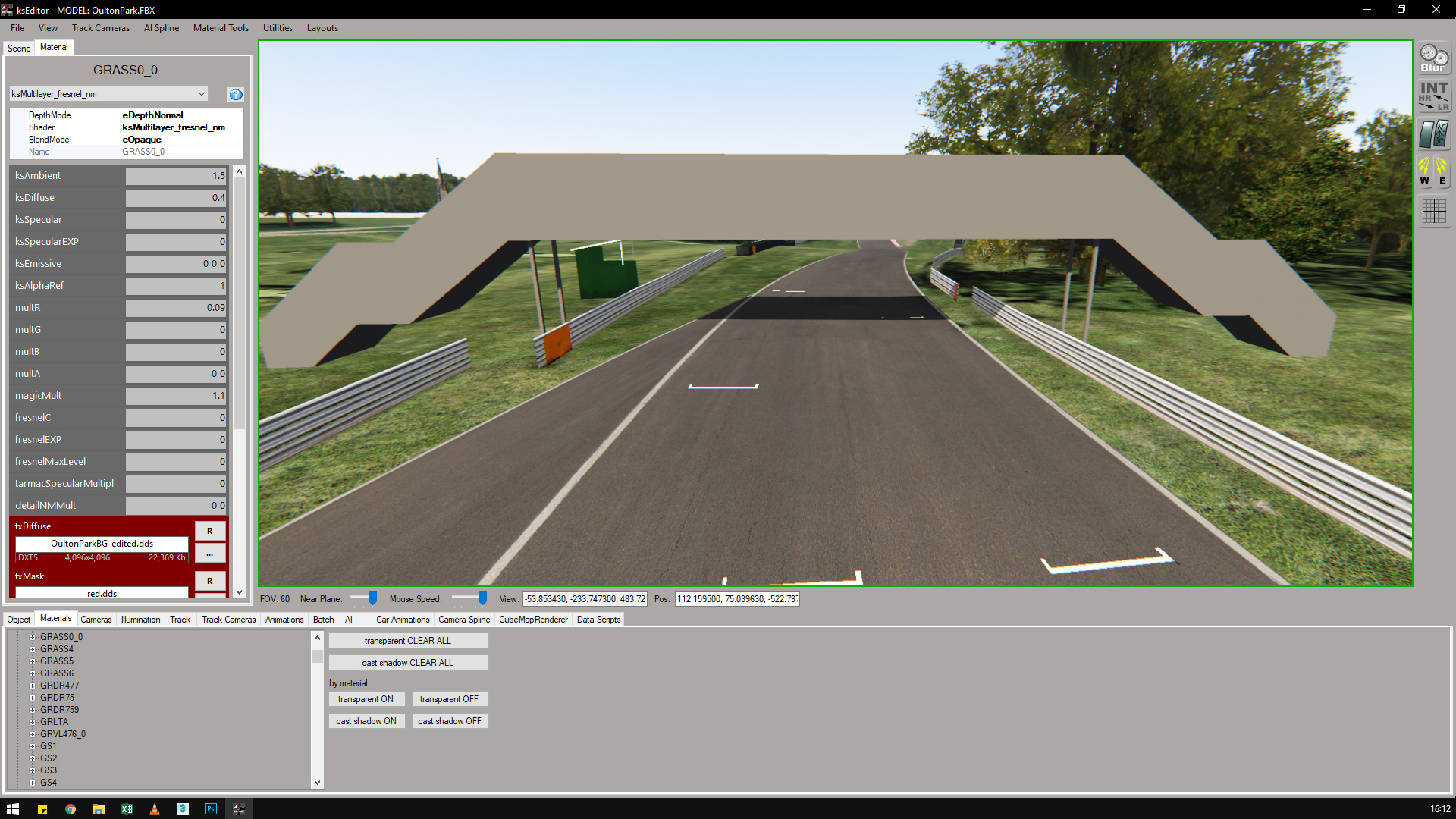The image size is (1456, 819).
Task: Expand the GRASS5 material node
Action: [33, 661]
